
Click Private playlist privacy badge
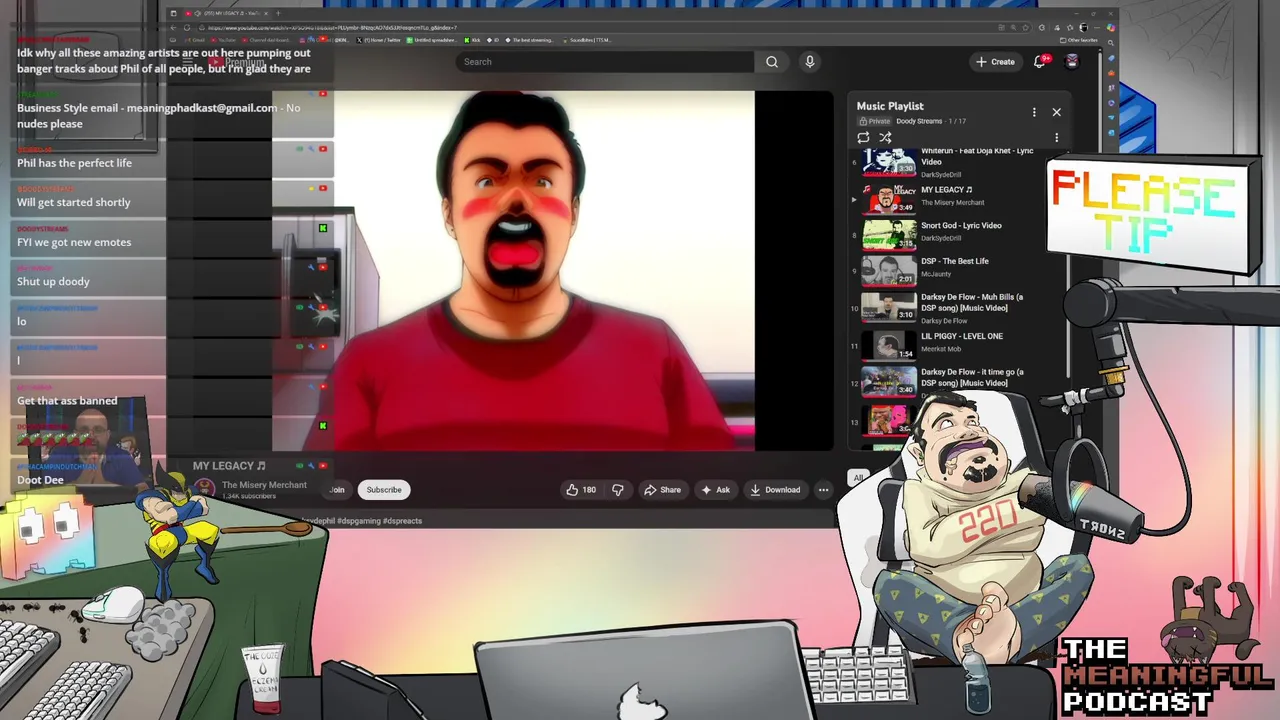(x=874, y=121)
